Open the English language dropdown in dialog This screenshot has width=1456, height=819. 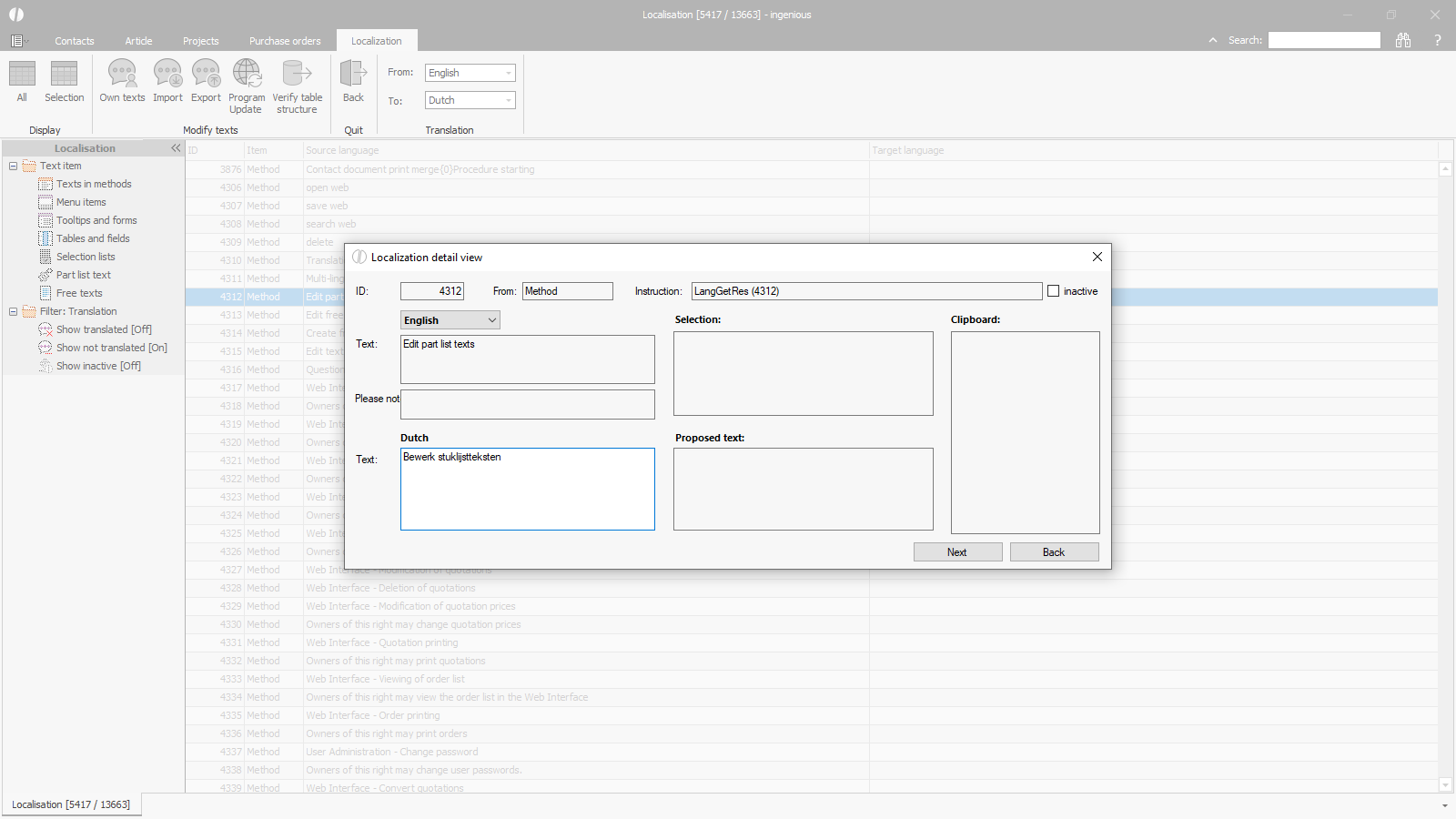tap(450, 320)
